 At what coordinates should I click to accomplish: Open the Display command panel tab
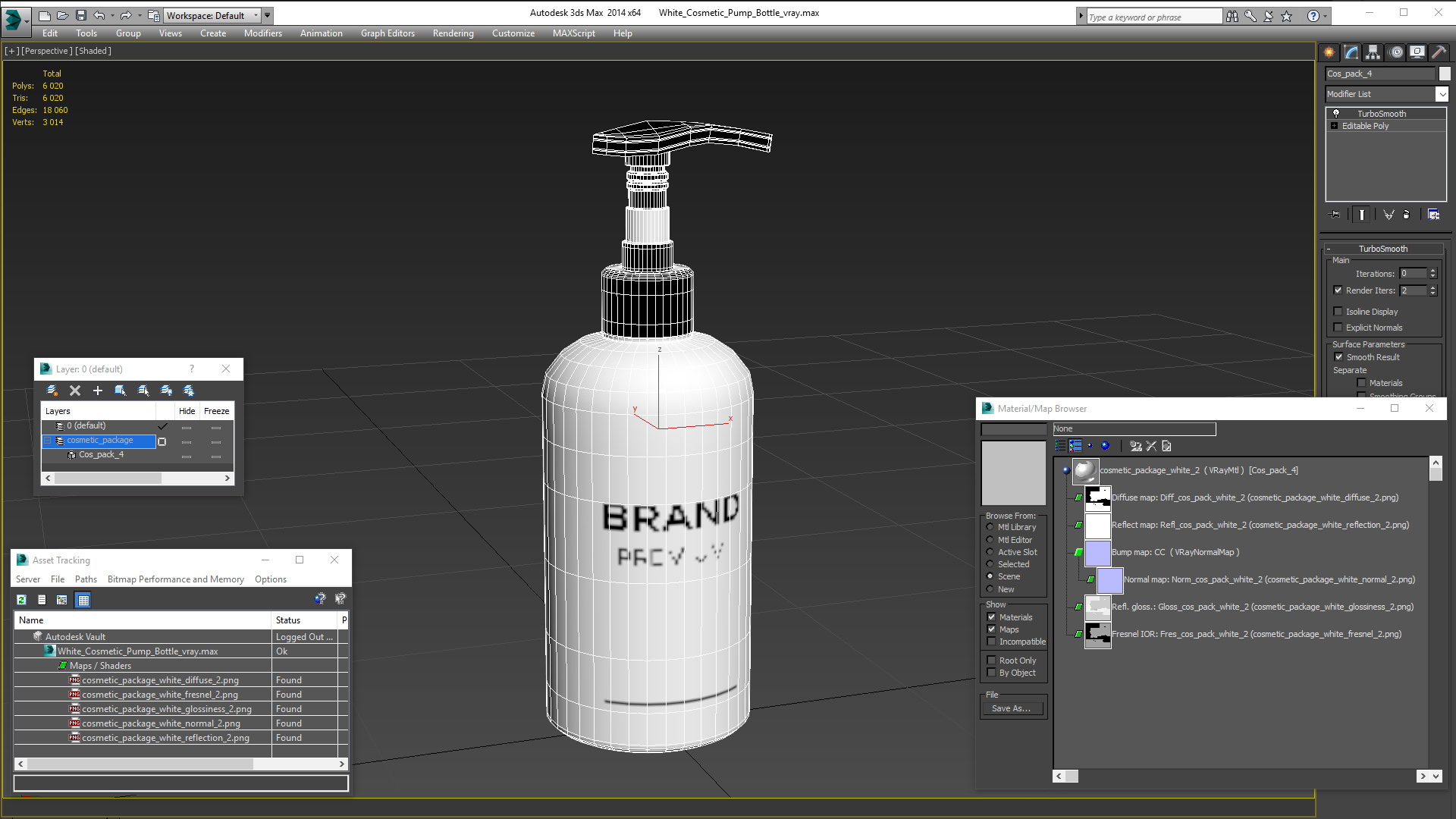point(1417,52)
